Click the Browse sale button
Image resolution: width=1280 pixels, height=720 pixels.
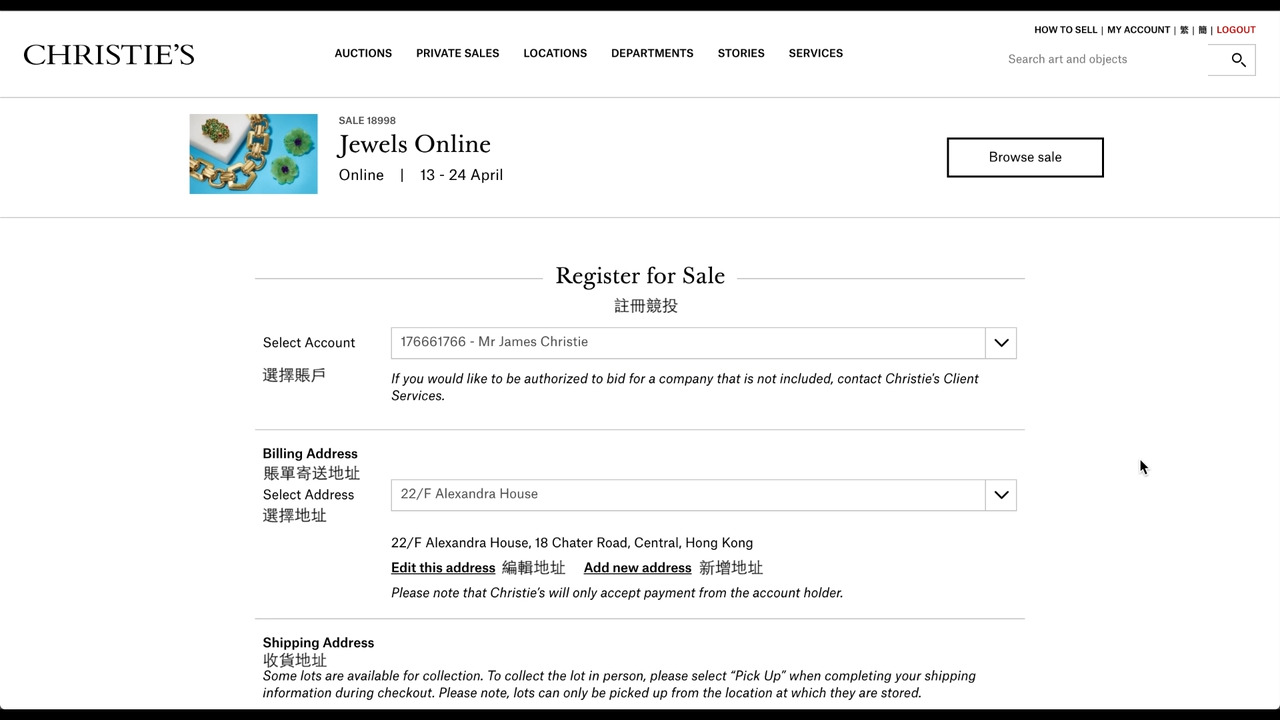(1025, 157)
